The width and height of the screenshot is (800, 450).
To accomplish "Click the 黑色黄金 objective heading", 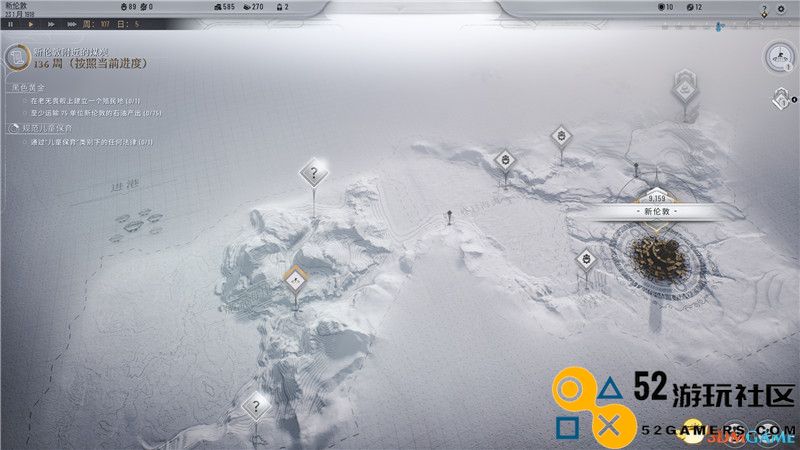I will [x=29, y=88].
